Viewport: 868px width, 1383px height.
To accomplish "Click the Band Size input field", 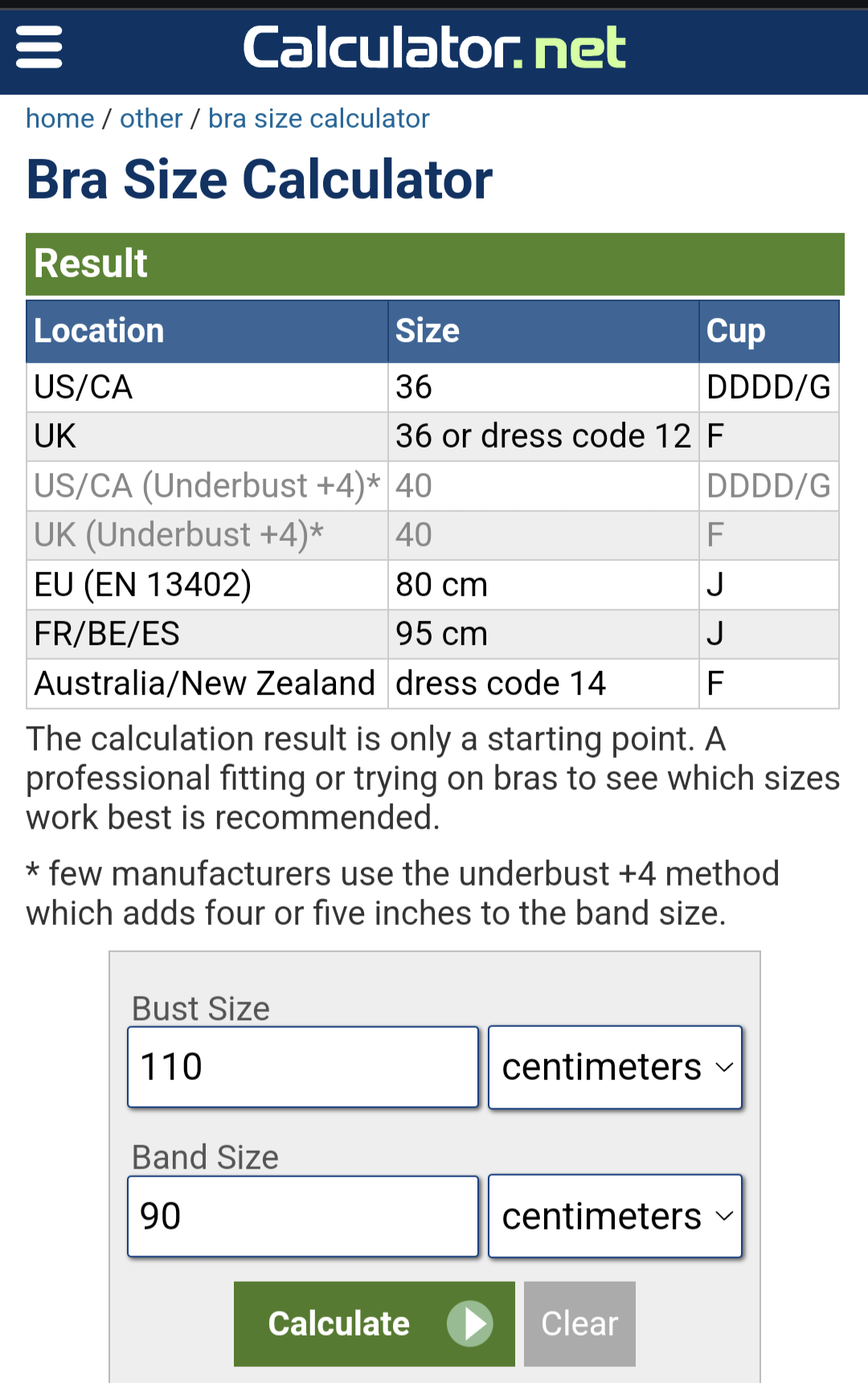I will [x=303, y=1216].
